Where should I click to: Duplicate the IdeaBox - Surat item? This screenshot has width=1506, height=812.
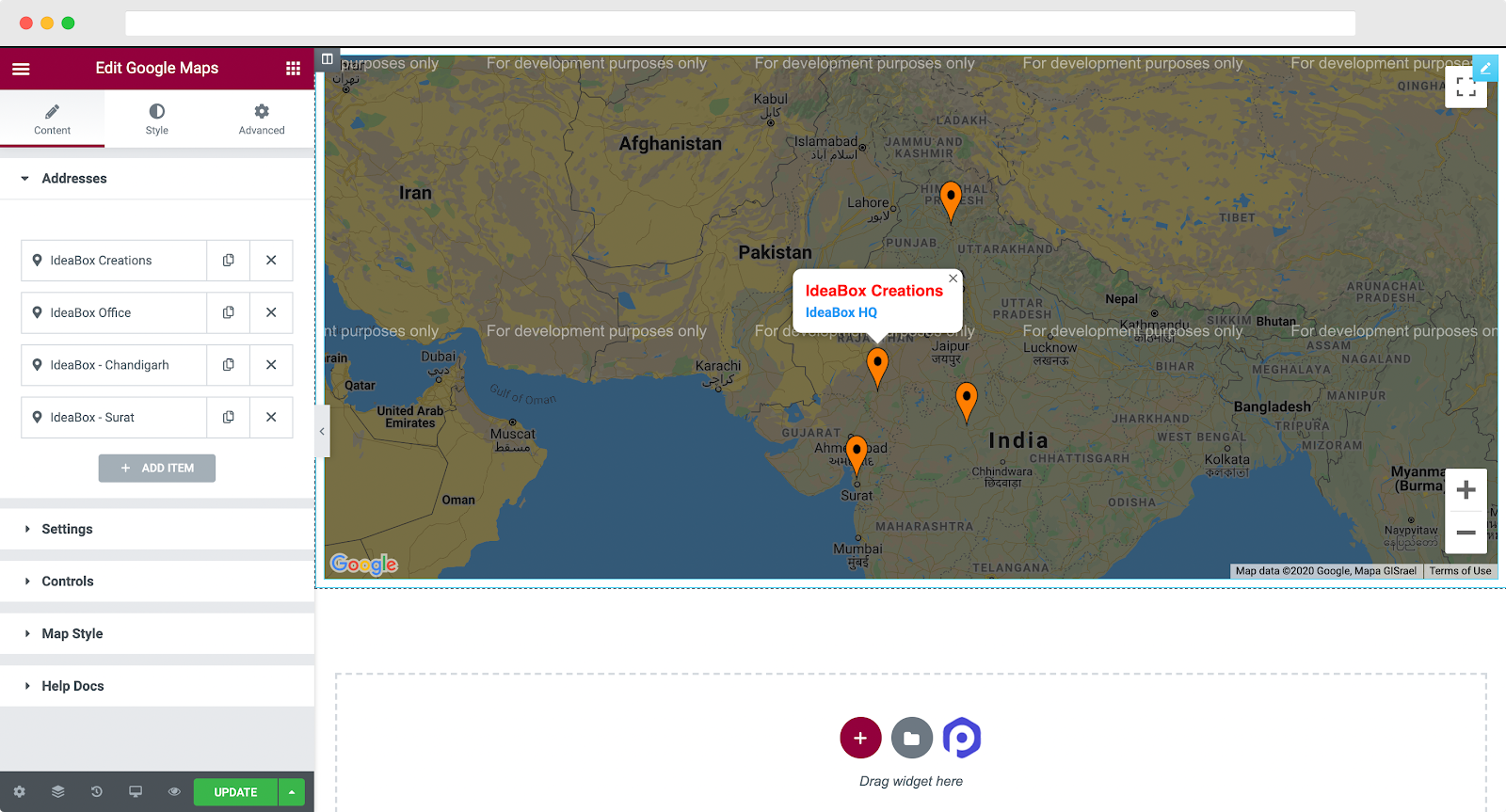[228, 418]
